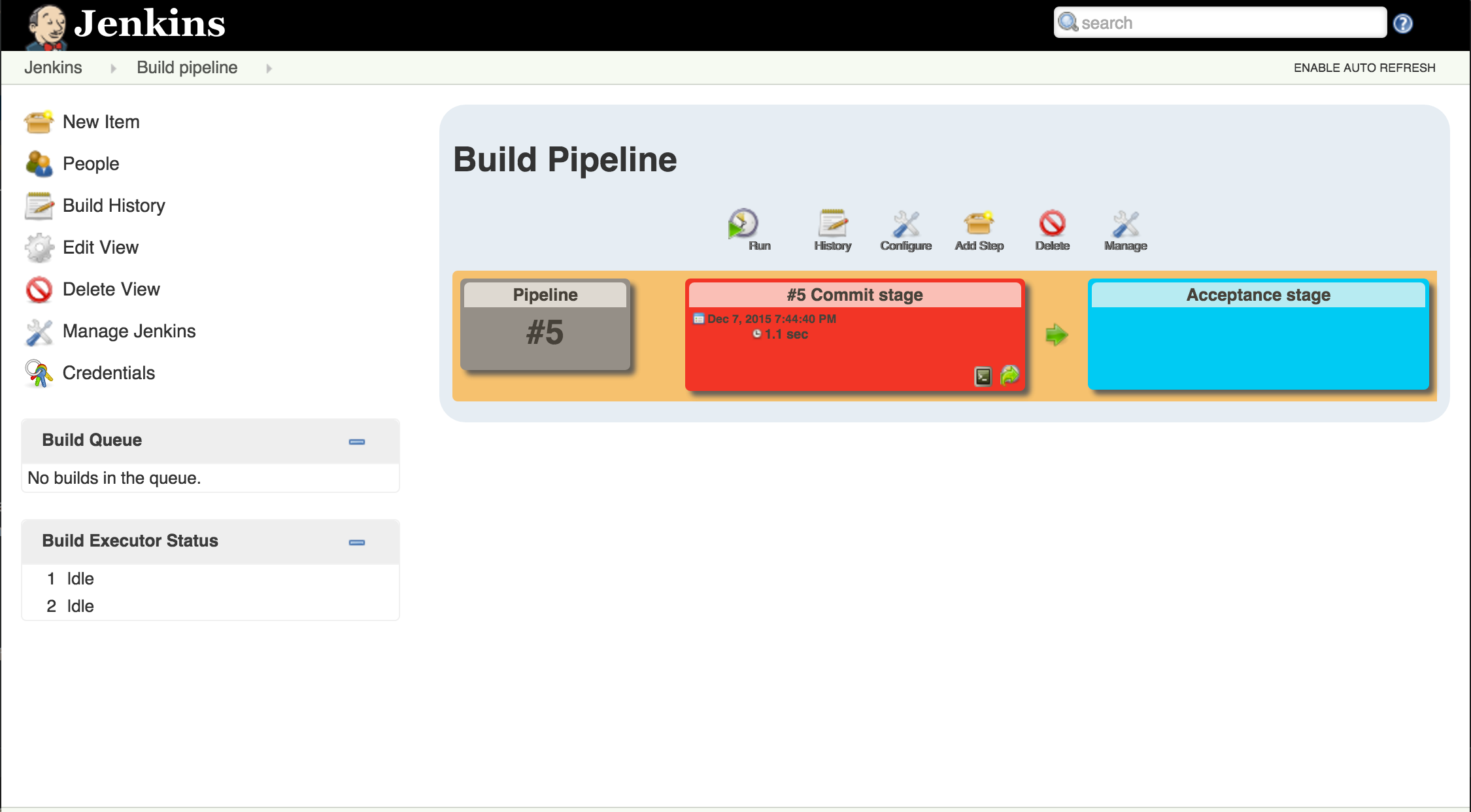Click the Build Executor Status heading

130,541
